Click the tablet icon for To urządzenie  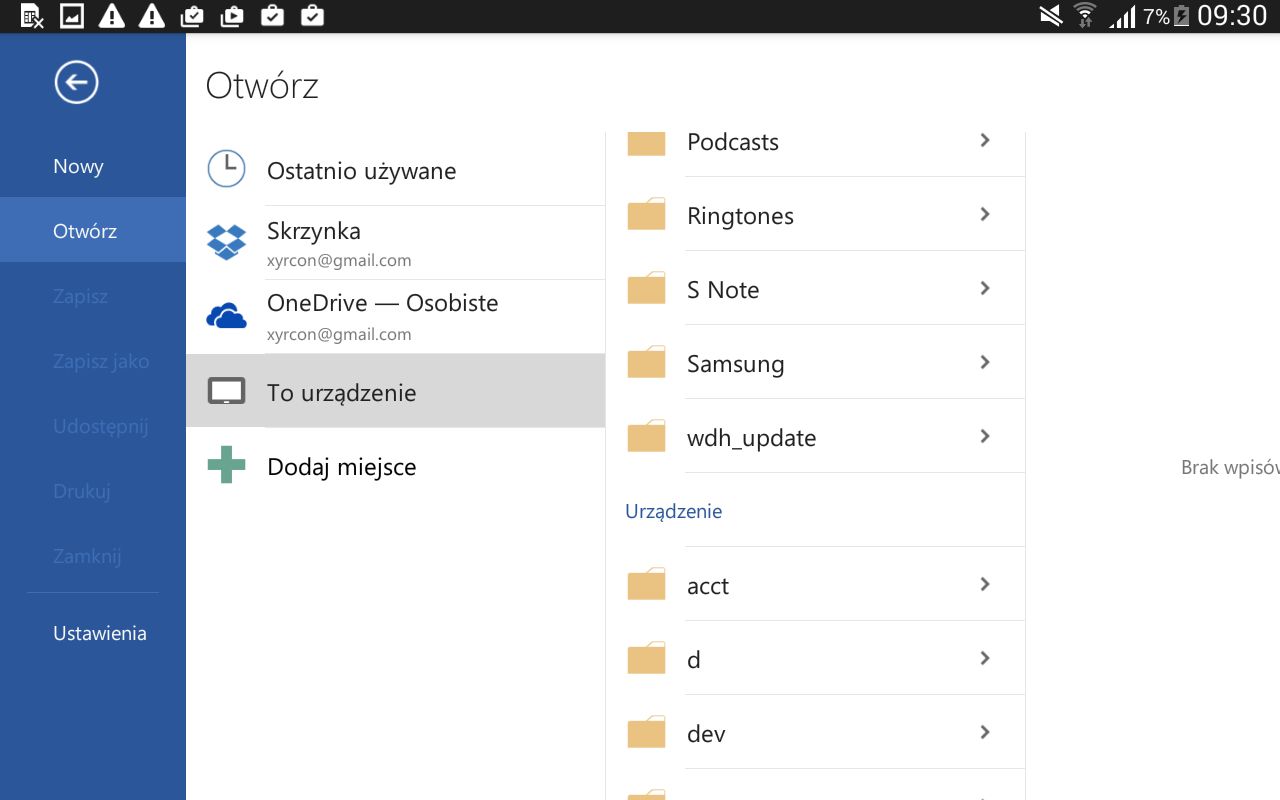click(x=226, y=391)
